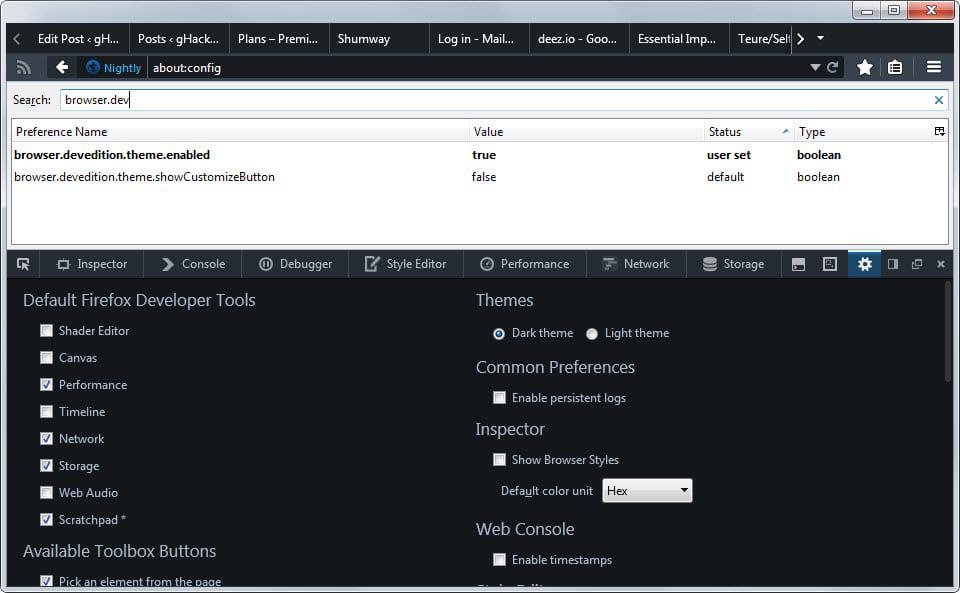This screenshot has width=960, height=593.
Task: Uncheck Storage tool checkbox
Action: click(x=47, y=466)
